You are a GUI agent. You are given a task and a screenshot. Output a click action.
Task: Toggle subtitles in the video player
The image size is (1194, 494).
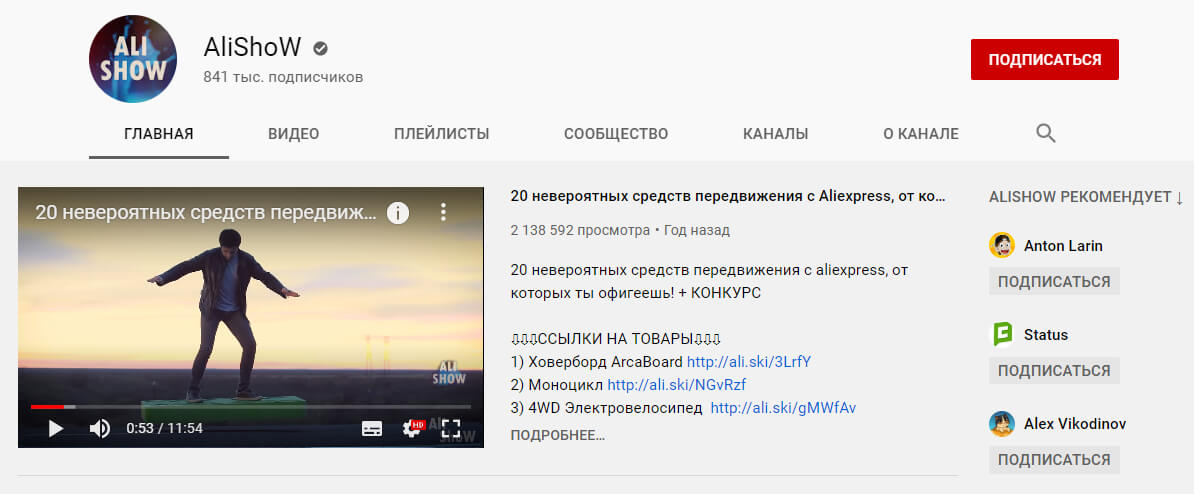[372, 428]
